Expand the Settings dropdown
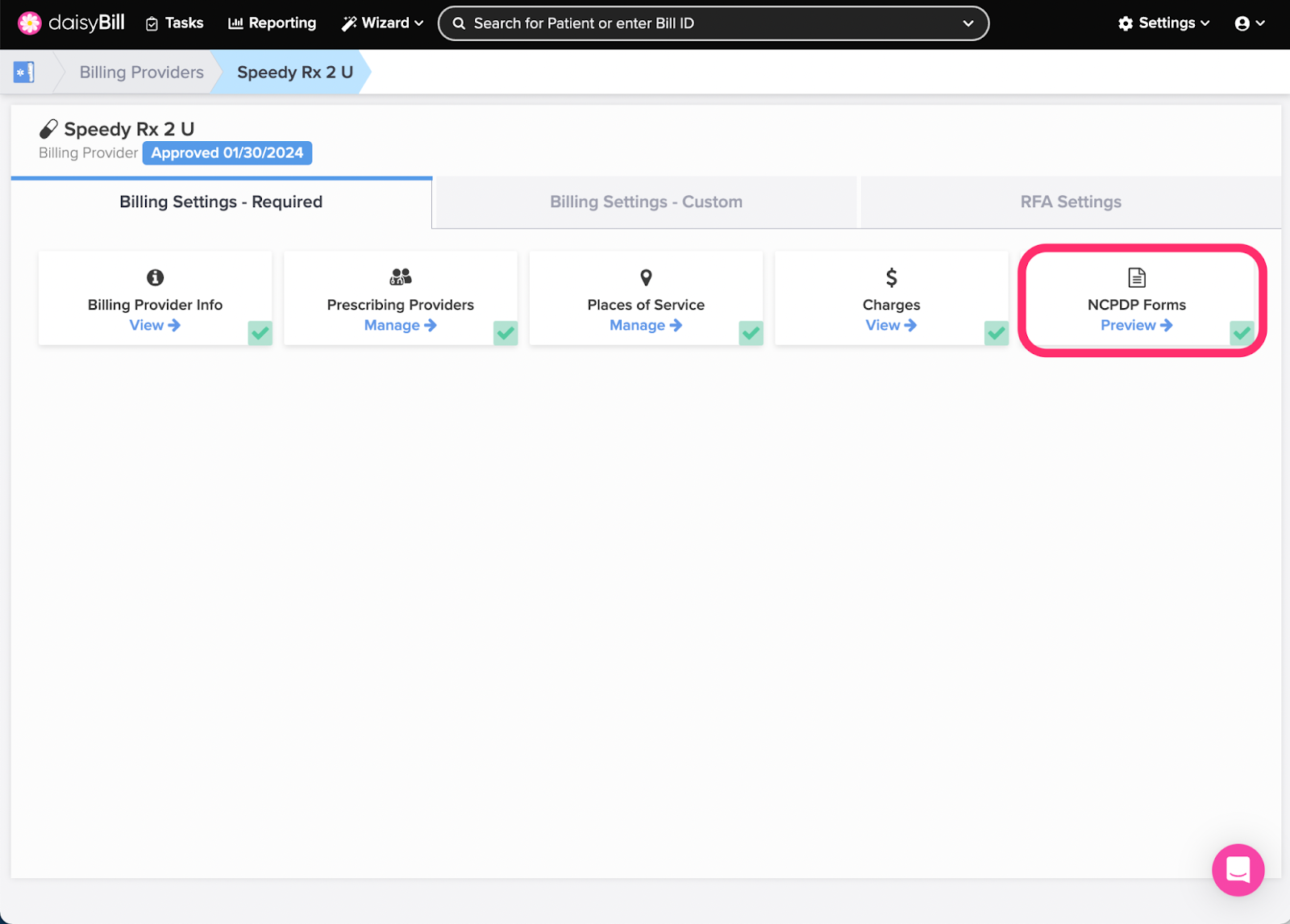The width and height of the screenshot is (1290, 924). (x=1163, y=23)
